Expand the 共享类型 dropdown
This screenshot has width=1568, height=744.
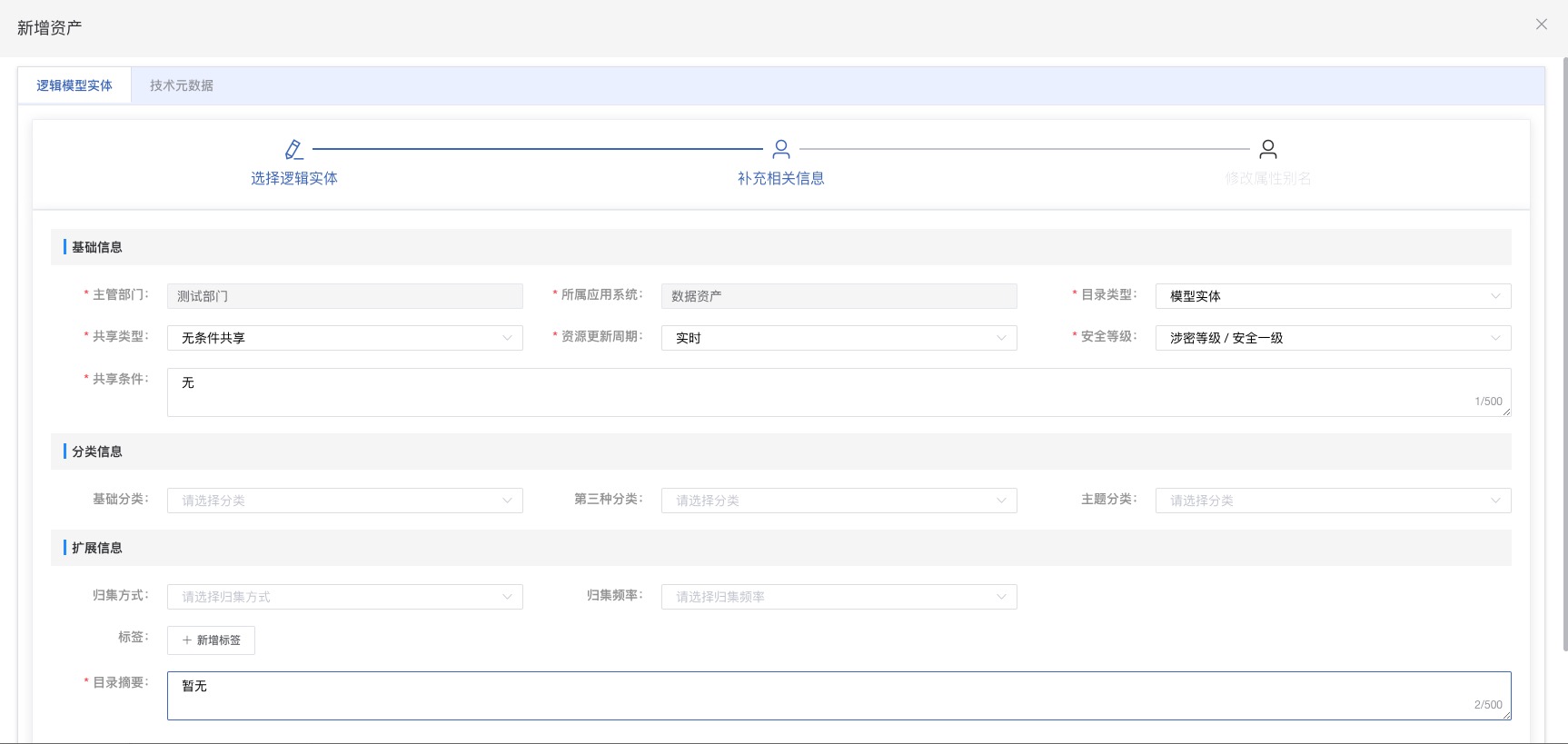[344, 338]
